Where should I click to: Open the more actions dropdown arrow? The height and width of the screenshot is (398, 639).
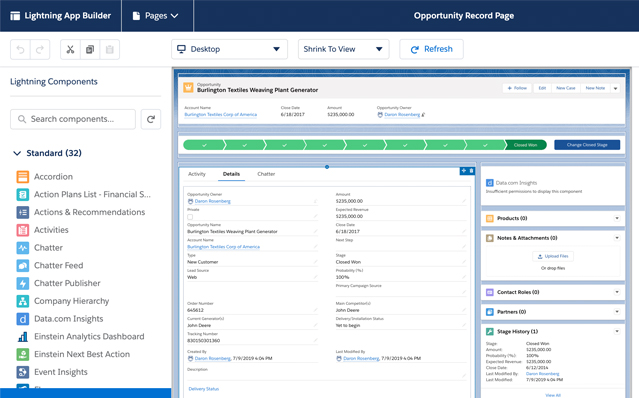[x=615, y=88]
